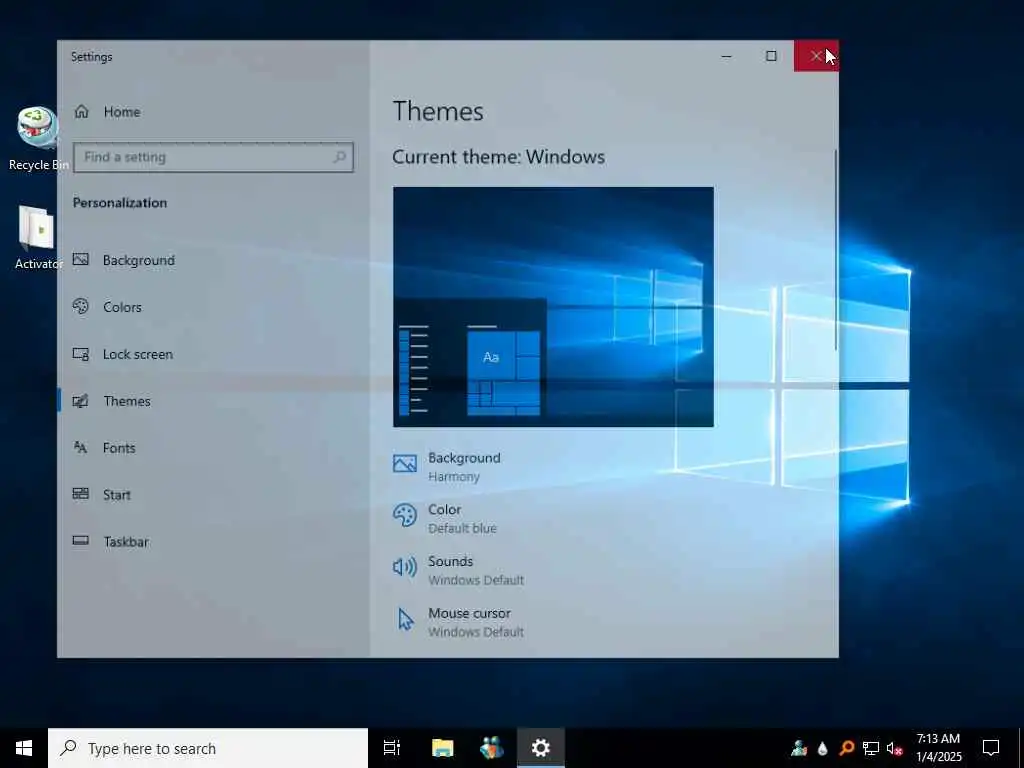
Task: Click the Settings gear on the taskbar
Action: [x=541, y=748]
